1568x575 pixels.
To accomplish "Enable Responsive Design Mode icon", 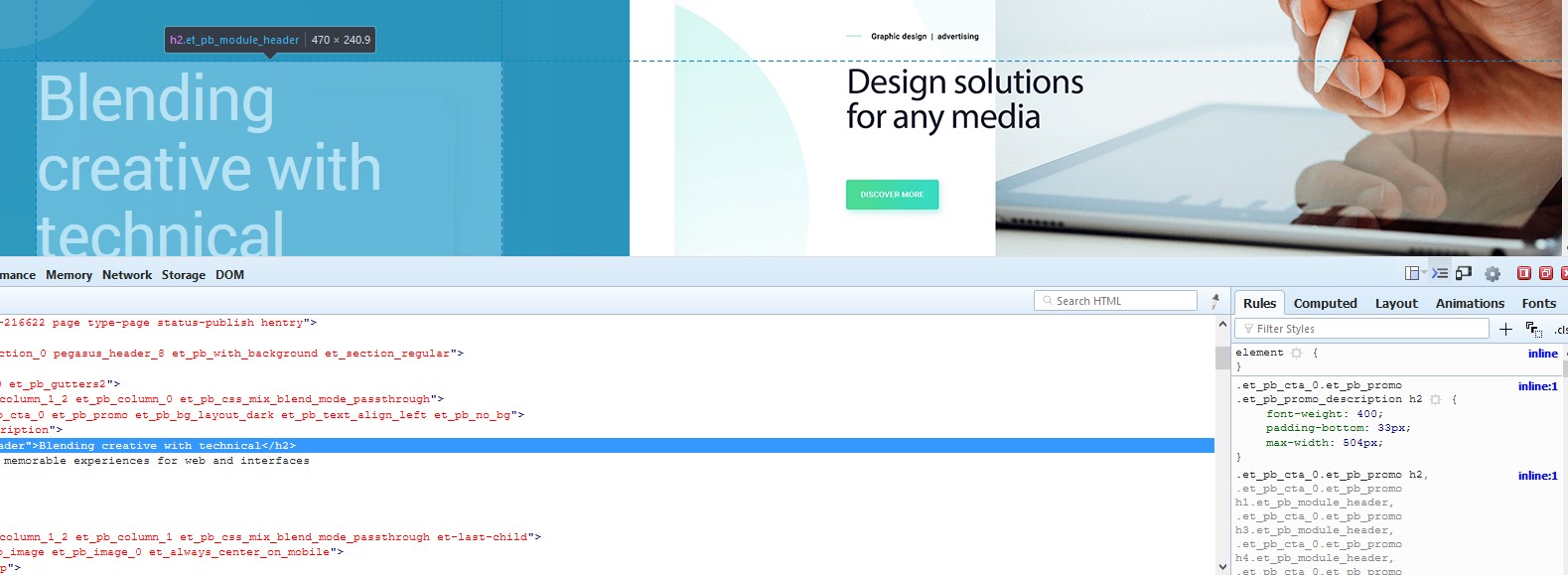I will coord(1464,274).
